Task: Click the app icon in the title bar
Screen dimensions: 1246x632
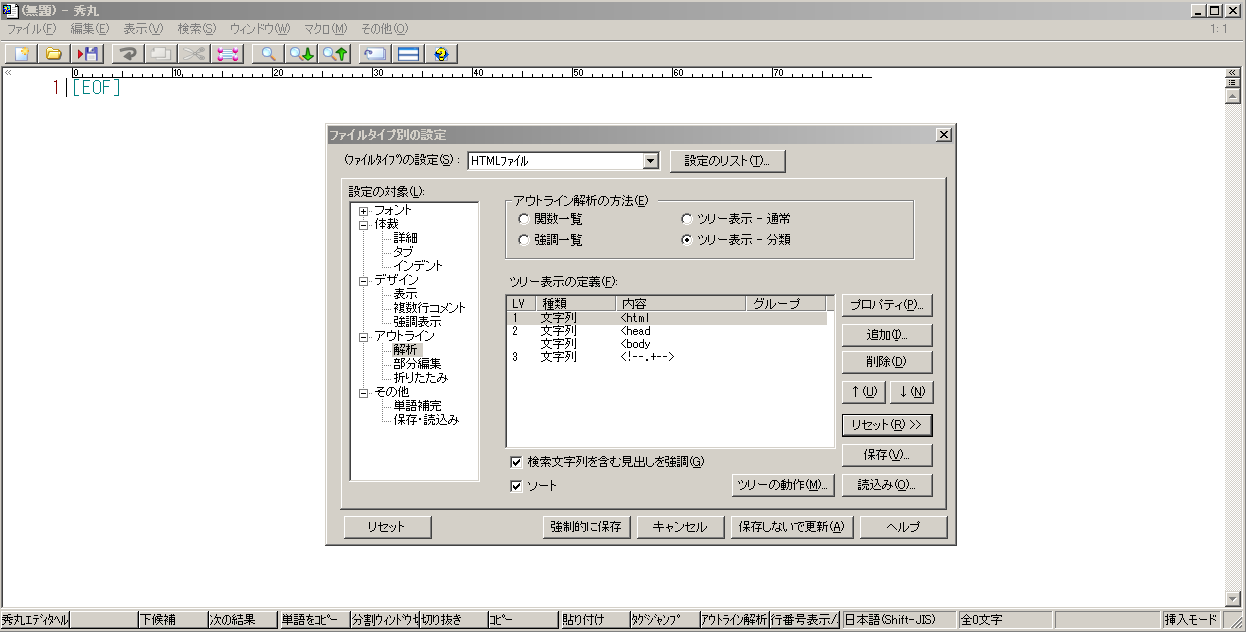Action: tap(9, 10)
